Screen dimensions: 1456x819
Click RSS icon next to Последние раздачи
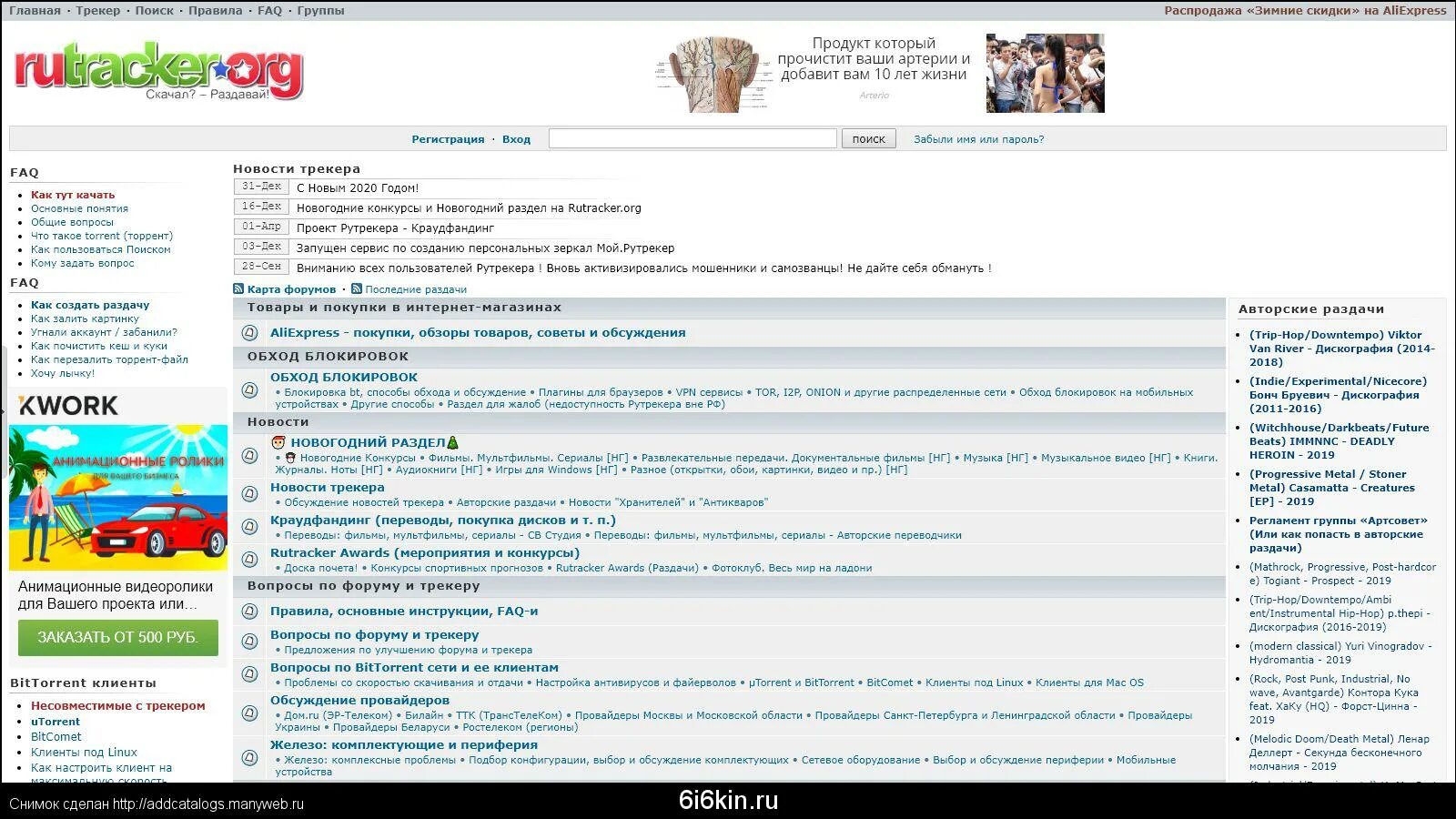click(357, 289)
